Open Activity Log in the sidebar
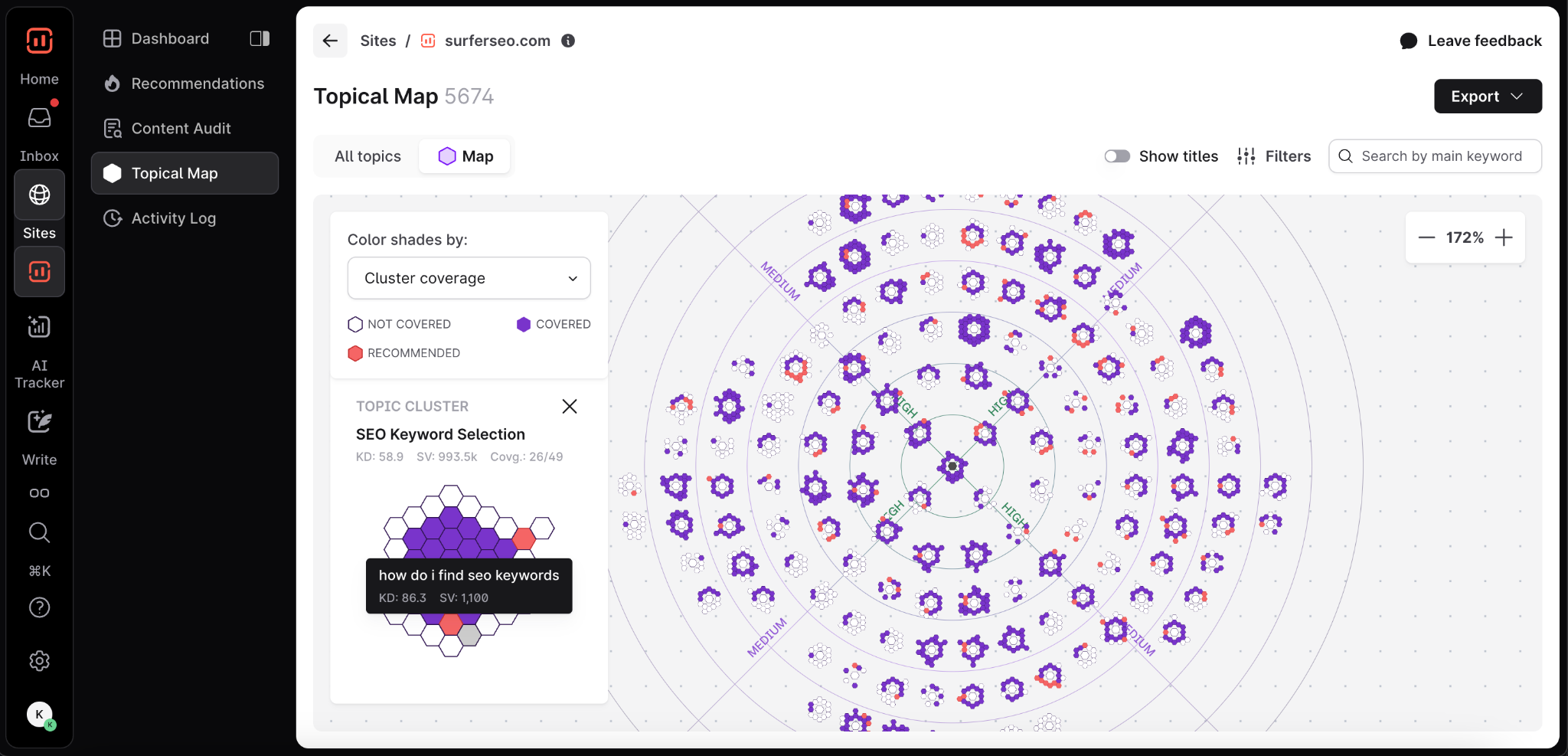 click(173, 218)
